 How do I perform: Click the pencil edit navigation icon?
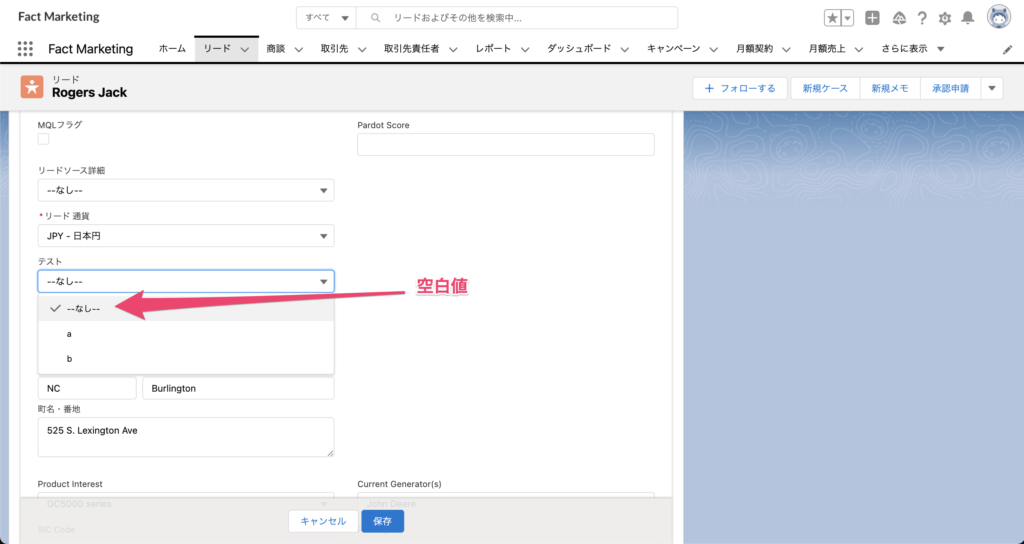click(x=1007, y=50)
